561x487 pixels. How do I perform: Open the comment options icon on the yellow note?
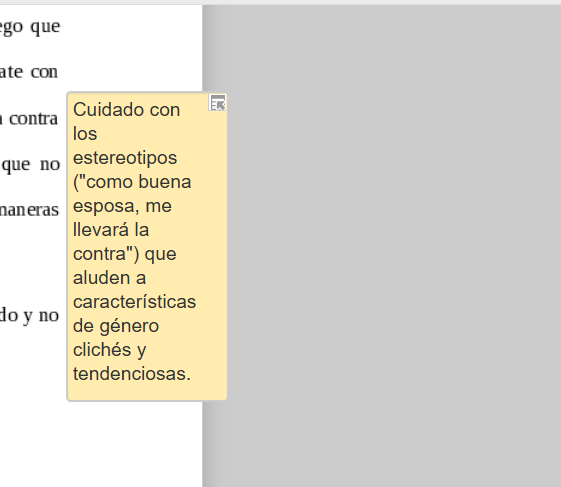tap(217, 103)
